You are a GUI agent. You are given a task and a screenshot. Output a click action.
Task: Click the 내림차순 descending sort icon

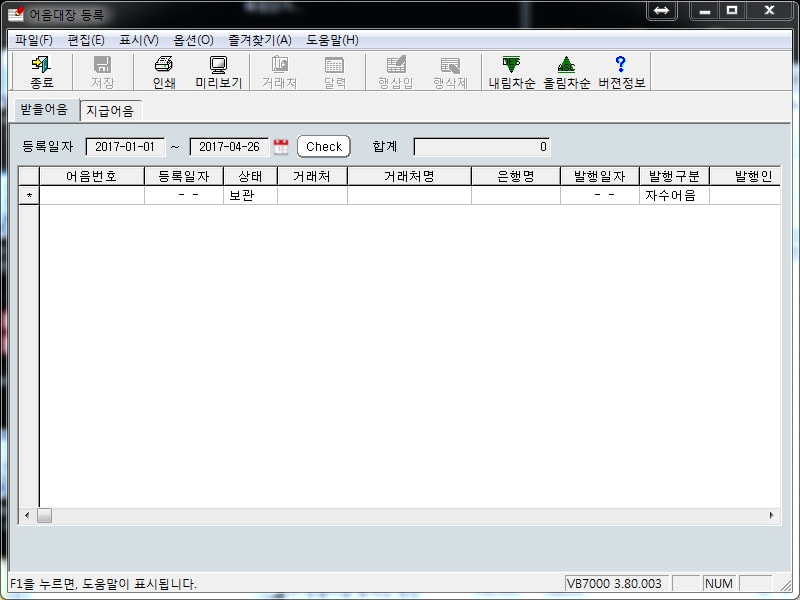pos(511,72)
